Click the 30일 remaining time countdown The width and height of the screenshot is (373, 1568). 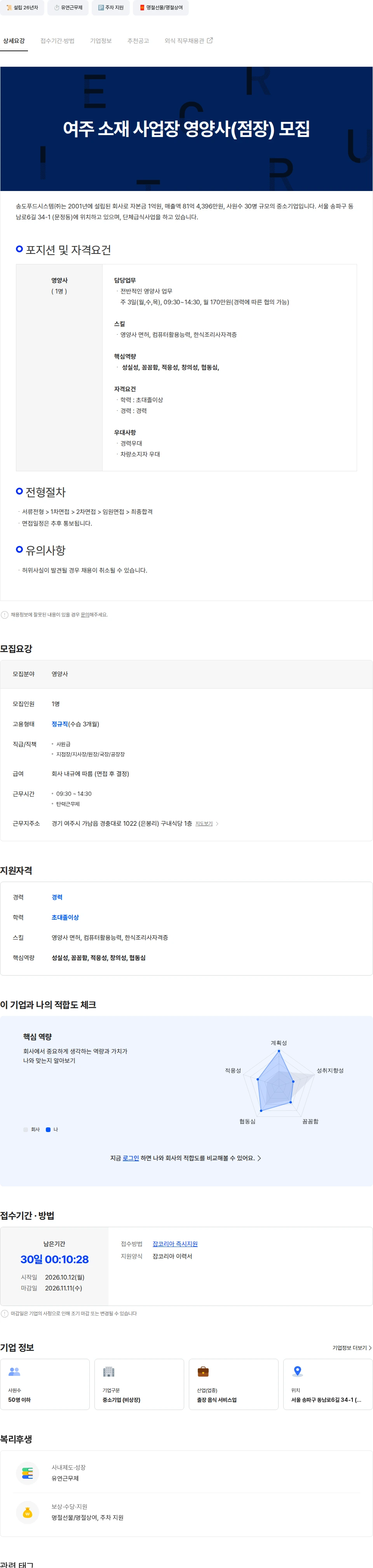point(54,1259)
